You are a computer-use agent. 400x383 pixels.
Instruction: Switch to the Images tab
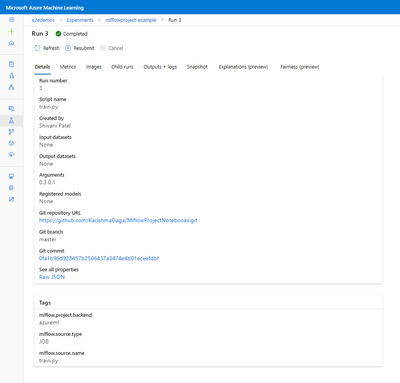click(x=94, y=67)
